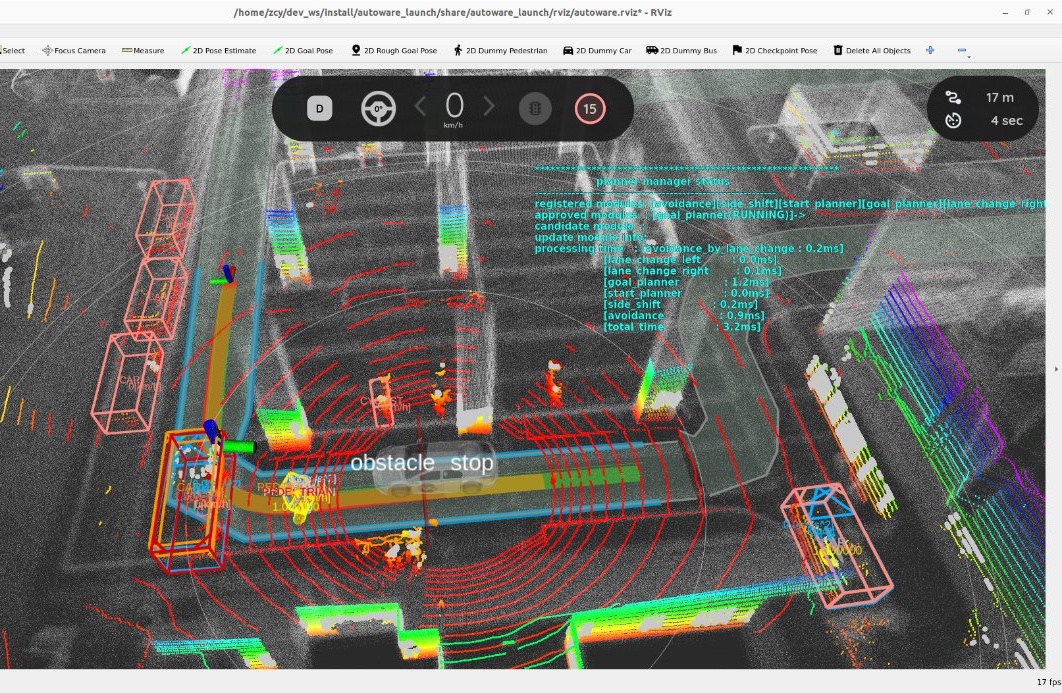Select the Measure tool

tap(142, 50)
